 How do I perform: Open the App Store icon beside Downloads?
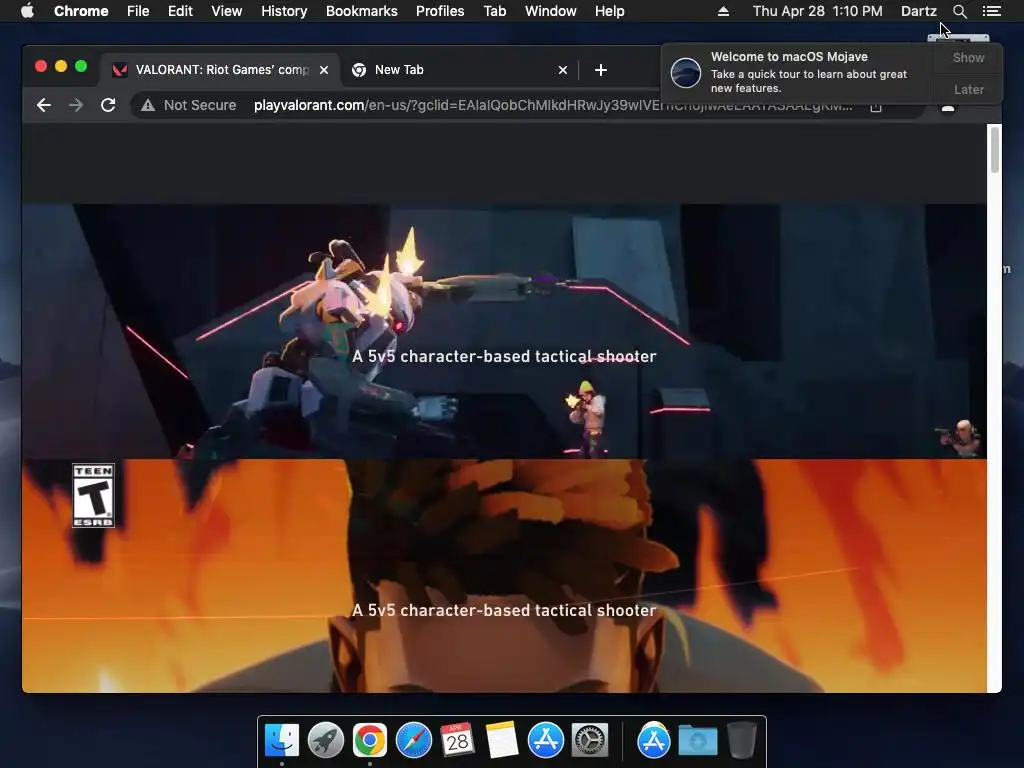pyautogui.click(x=654, y=740)
